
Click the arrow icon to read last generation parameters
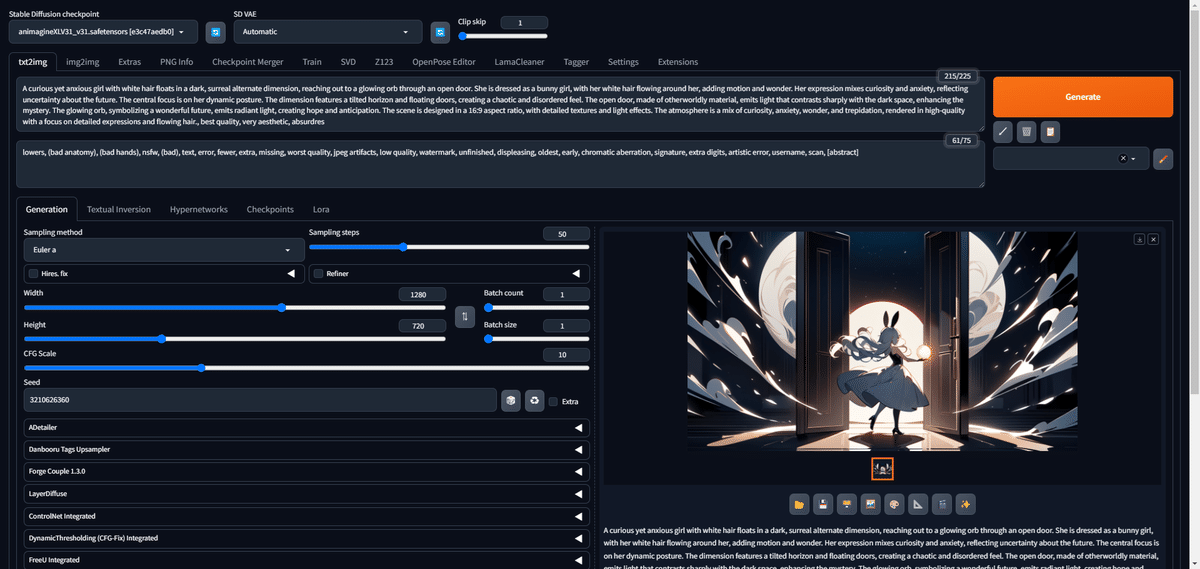click(x=1003, y=131)
